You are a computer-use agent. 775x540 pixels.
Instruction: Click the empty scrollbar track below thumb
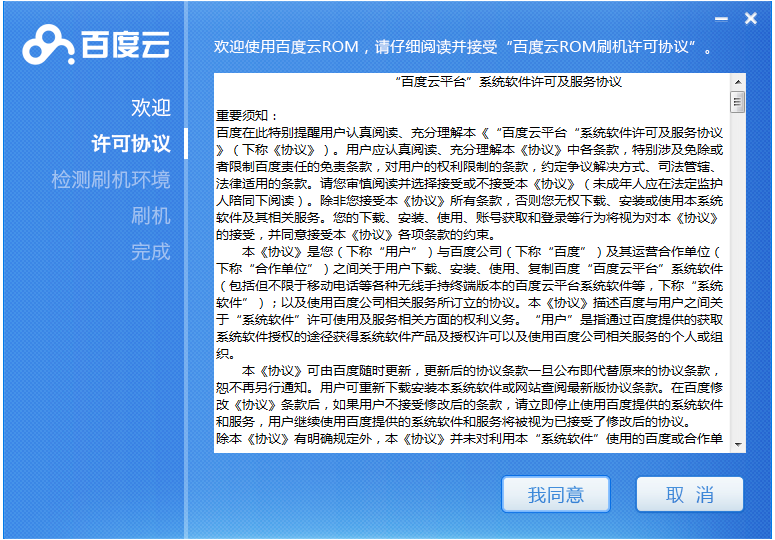coord(738,275)
